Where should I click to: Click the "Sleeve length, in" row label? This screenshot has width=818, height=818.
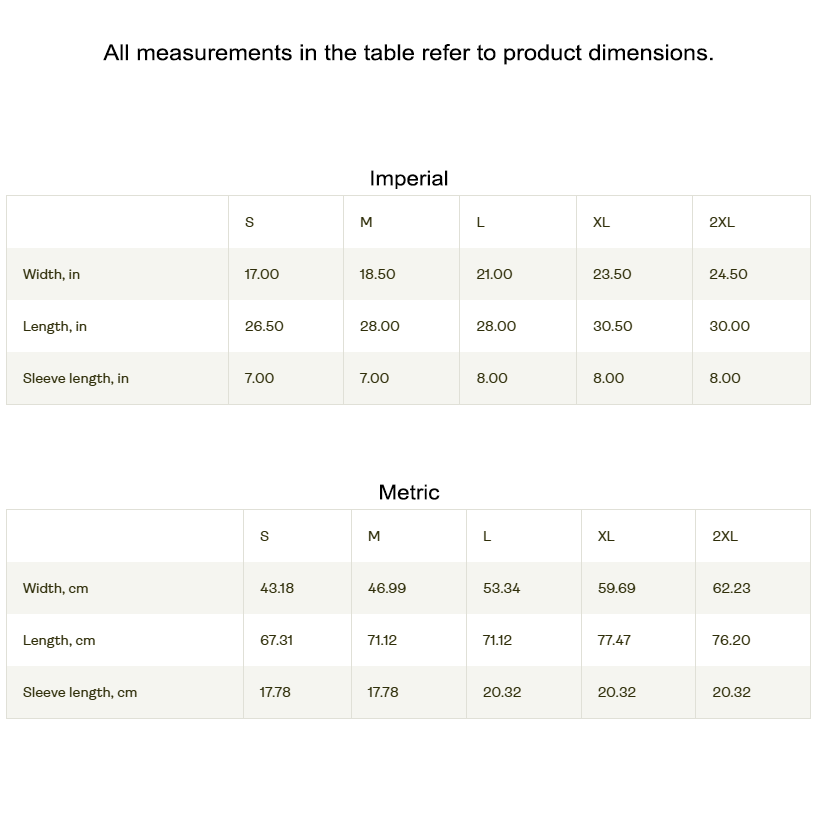click(76, 378)
